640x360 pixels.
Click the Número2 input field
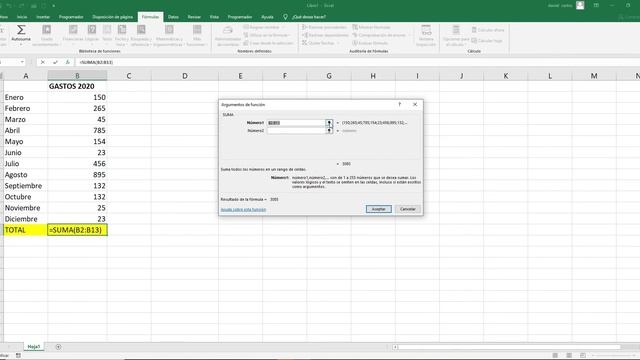(x=296, y=131)
